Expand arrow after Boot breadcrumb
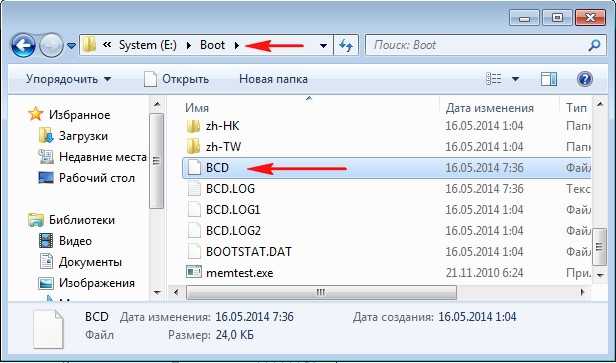 [236, 46]
